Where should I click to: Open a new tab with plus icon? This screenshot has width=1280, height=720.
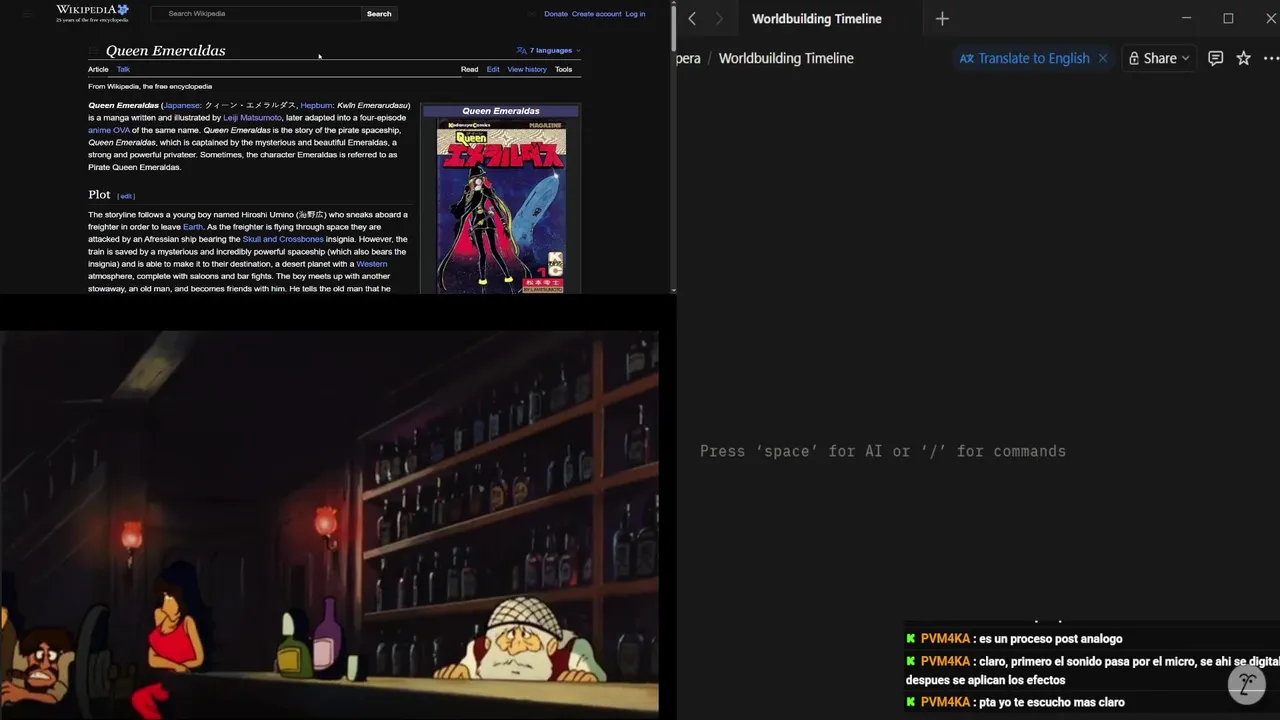tap(942, 18)
